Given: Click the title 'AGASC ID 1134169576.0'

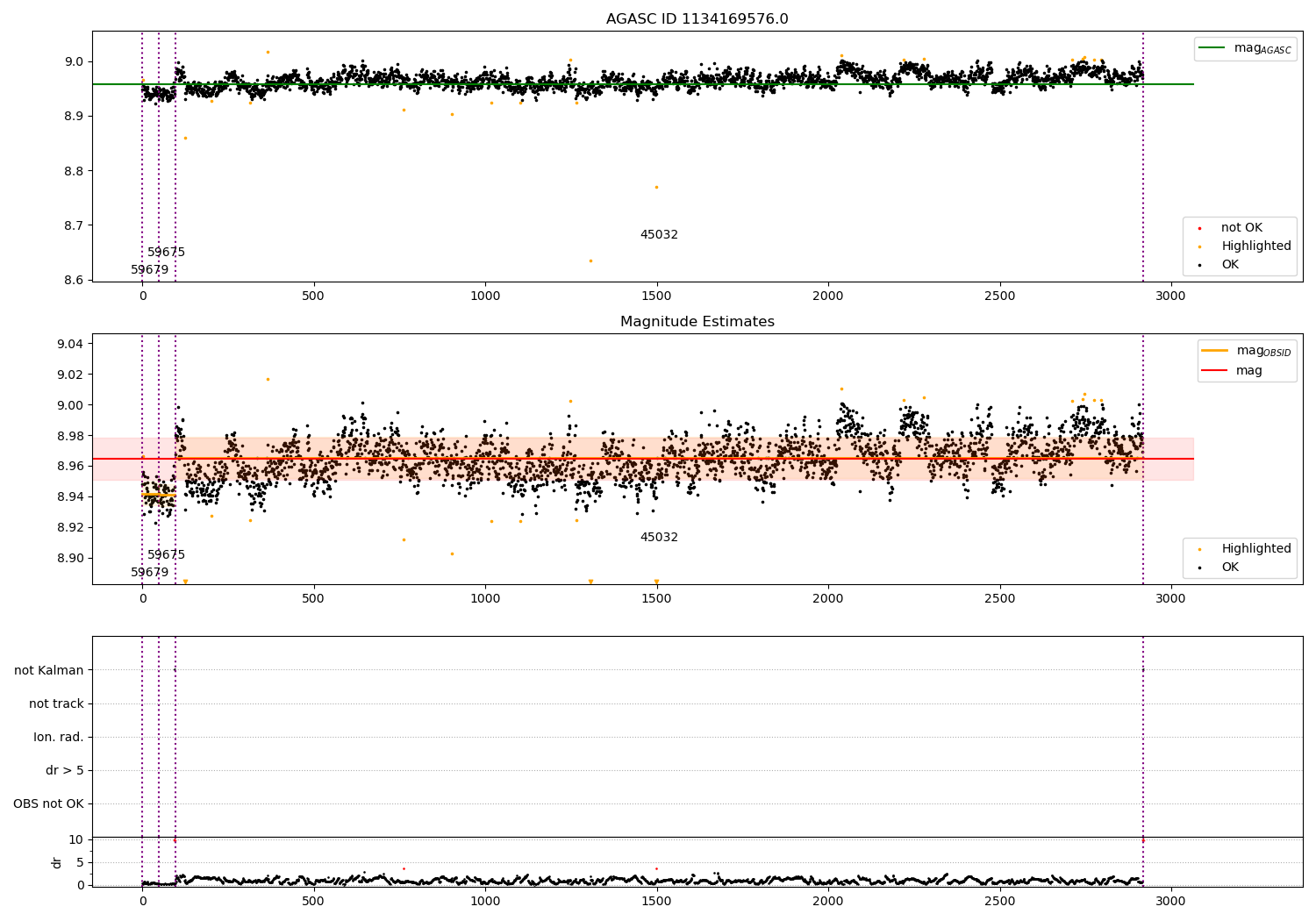Looking at the screenshot, I should (697, 19).
